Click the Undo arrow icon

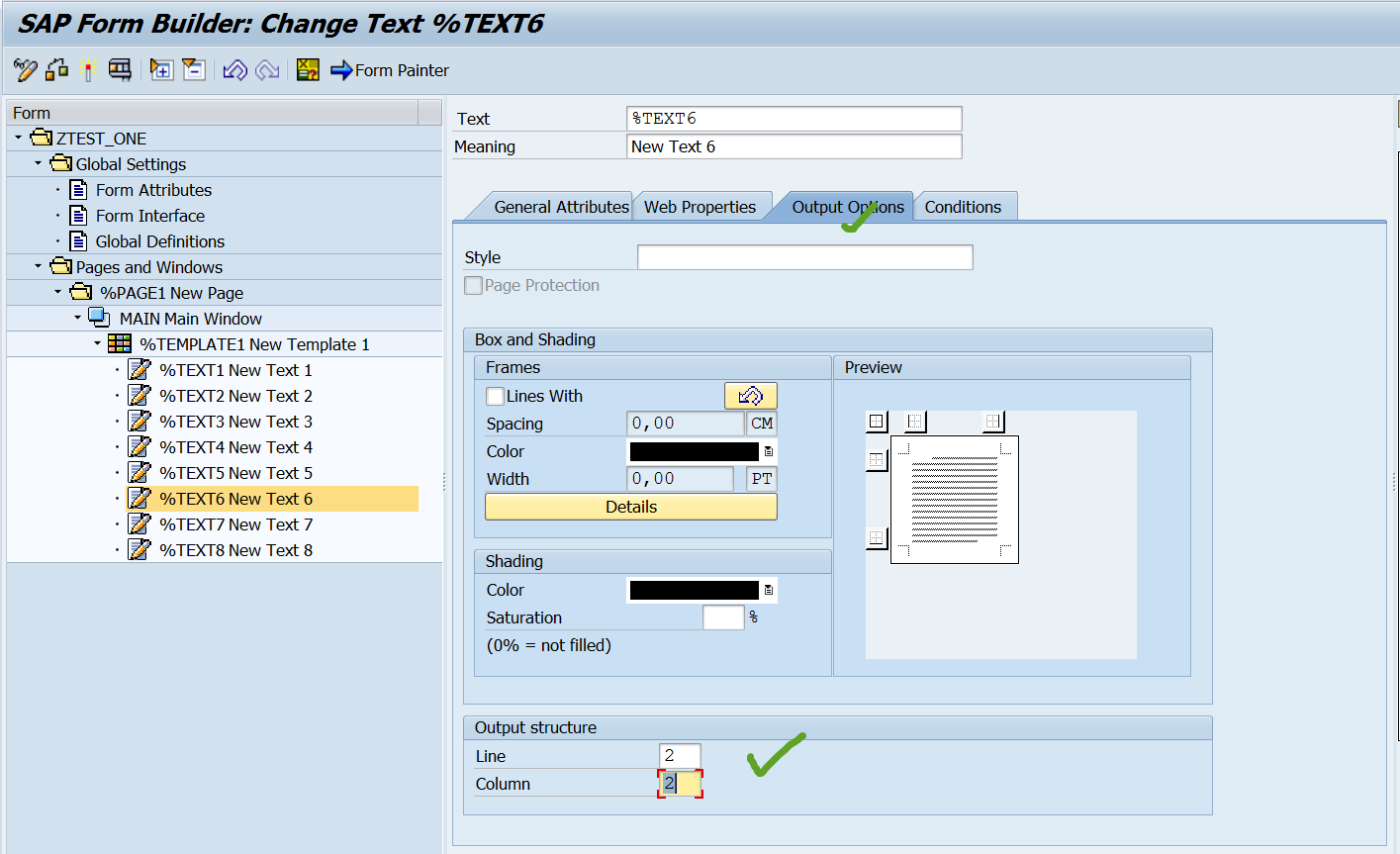tap(234, 69)
